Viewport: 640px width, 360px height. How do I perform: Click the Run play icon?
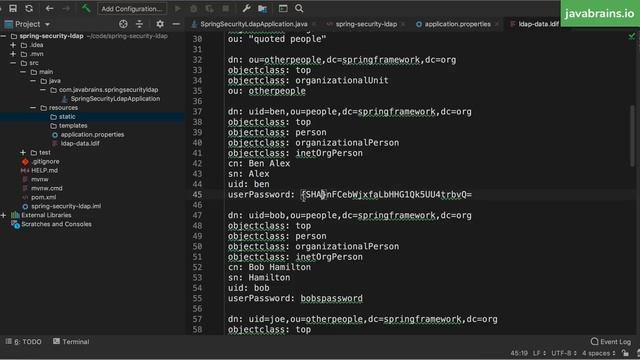pos(178,9)
